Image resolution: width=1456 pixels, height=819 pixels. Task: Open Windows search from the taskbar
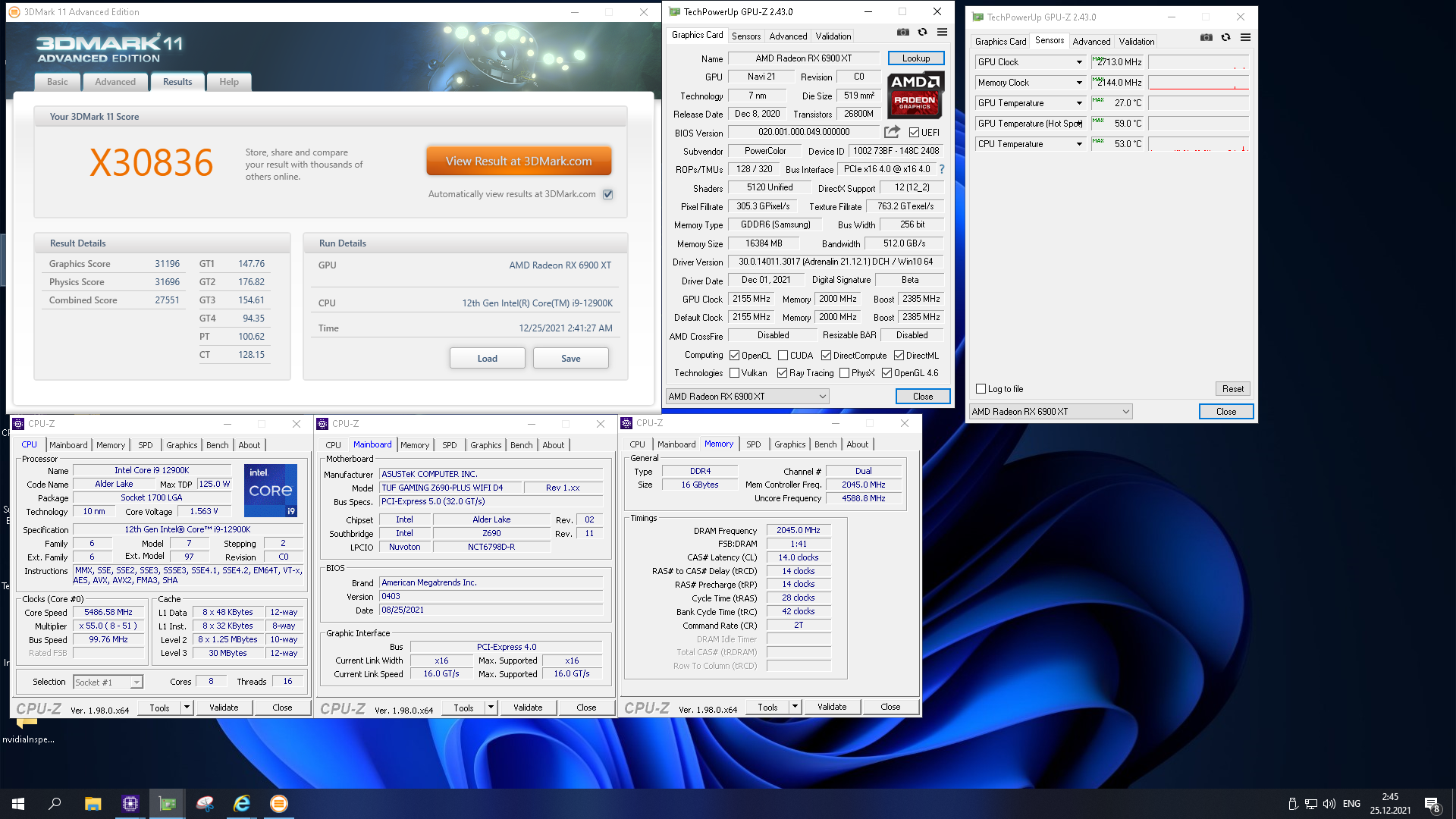pyautogui.click(x=55, y=804)
